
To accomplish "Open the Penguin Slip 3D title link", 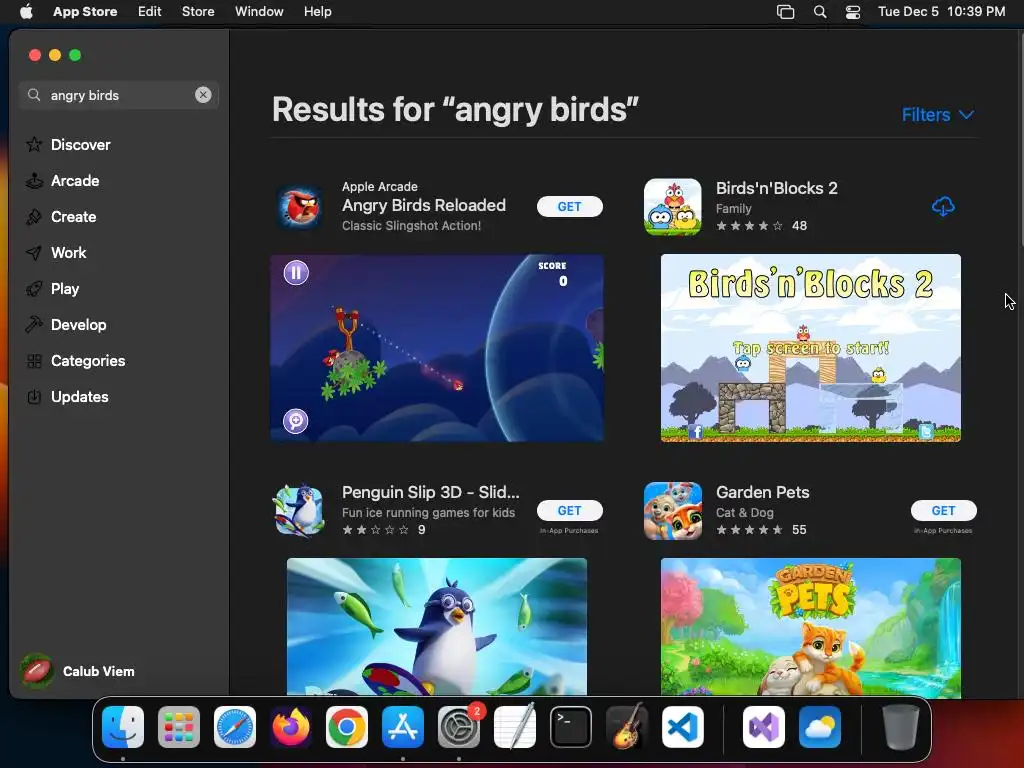I will 430,492.
